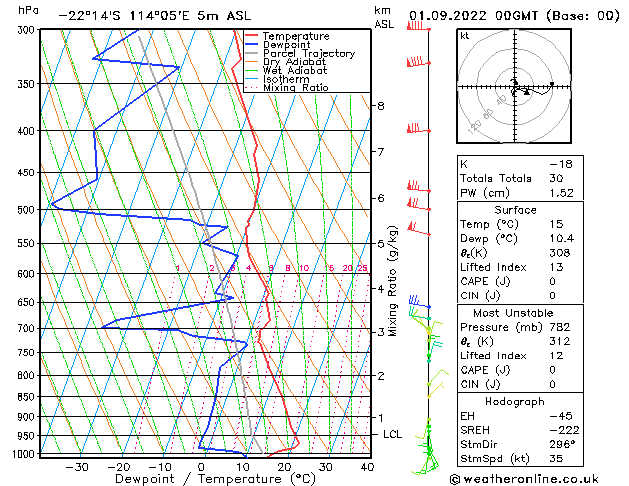Click the LCL level marker

[x=392, y=434]
